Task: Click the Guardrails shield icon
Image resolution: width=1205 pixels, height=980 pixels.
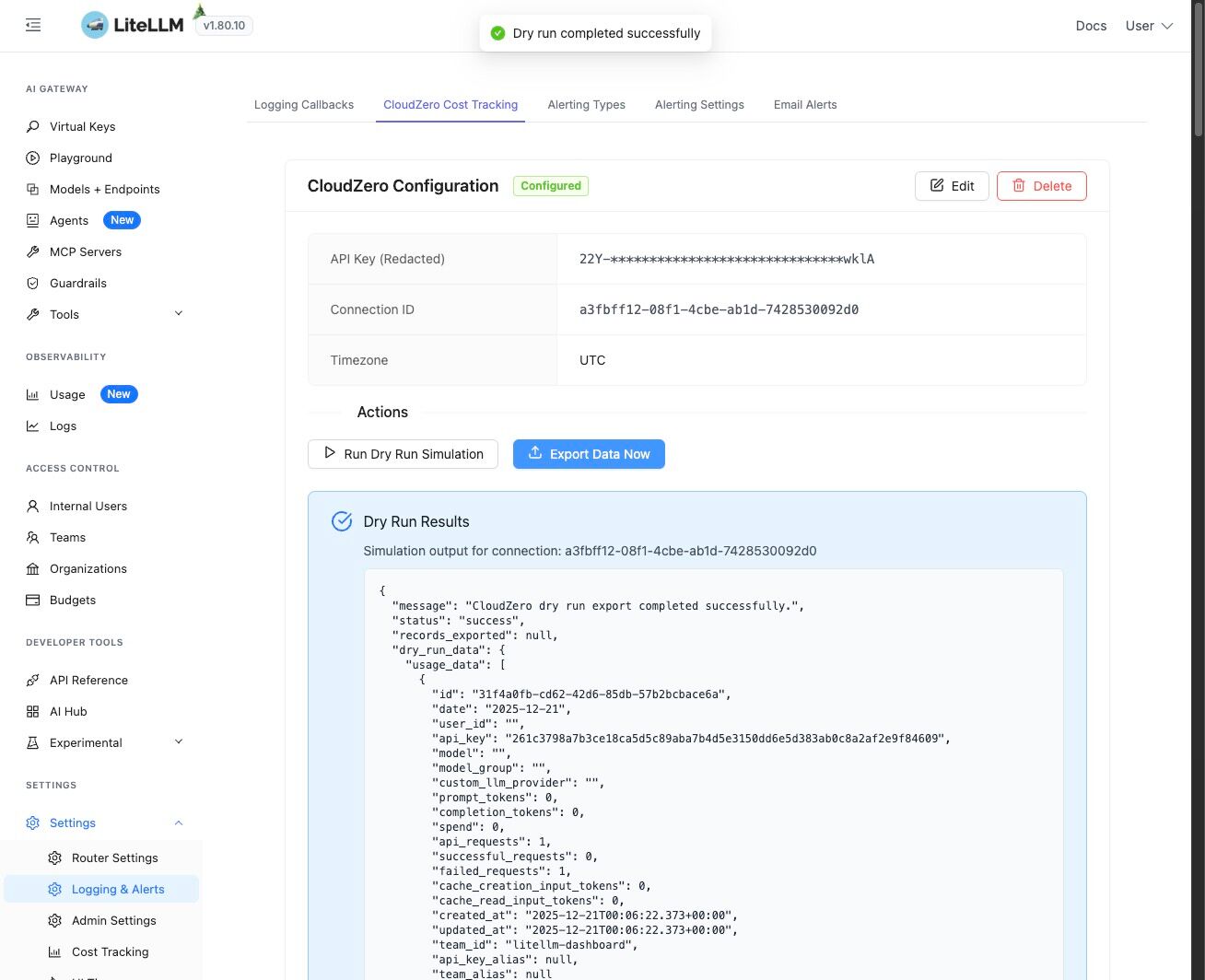Action: coord(33,283)
